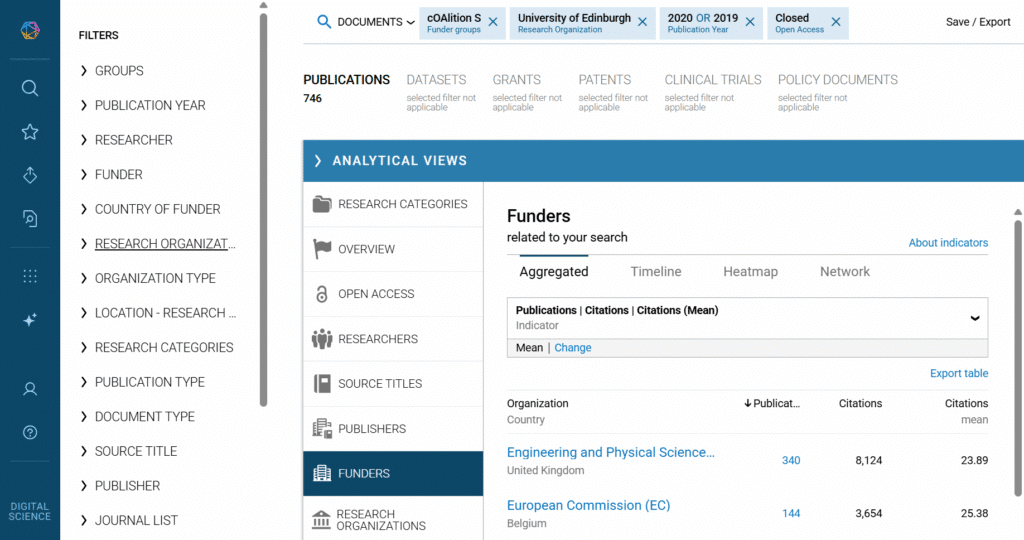Screen dimensions: 1024x540
Task: Open the indicator selection dropdown
Action: coord(974,318)
